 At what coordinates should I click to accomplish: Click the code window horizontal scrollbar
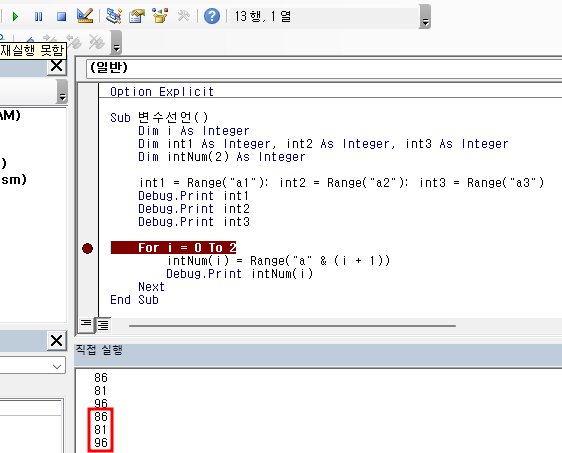(292, 326)
